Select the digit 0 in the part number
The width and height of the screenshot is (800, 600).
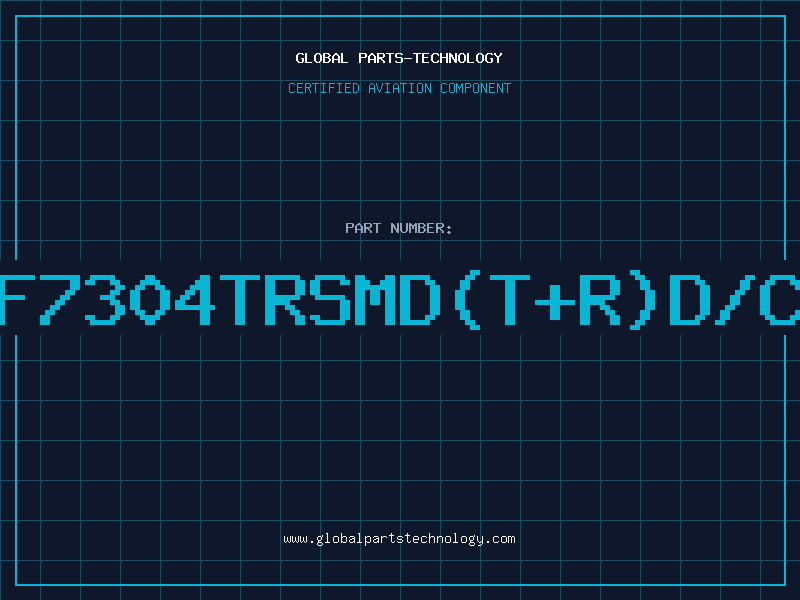(149, 299)
